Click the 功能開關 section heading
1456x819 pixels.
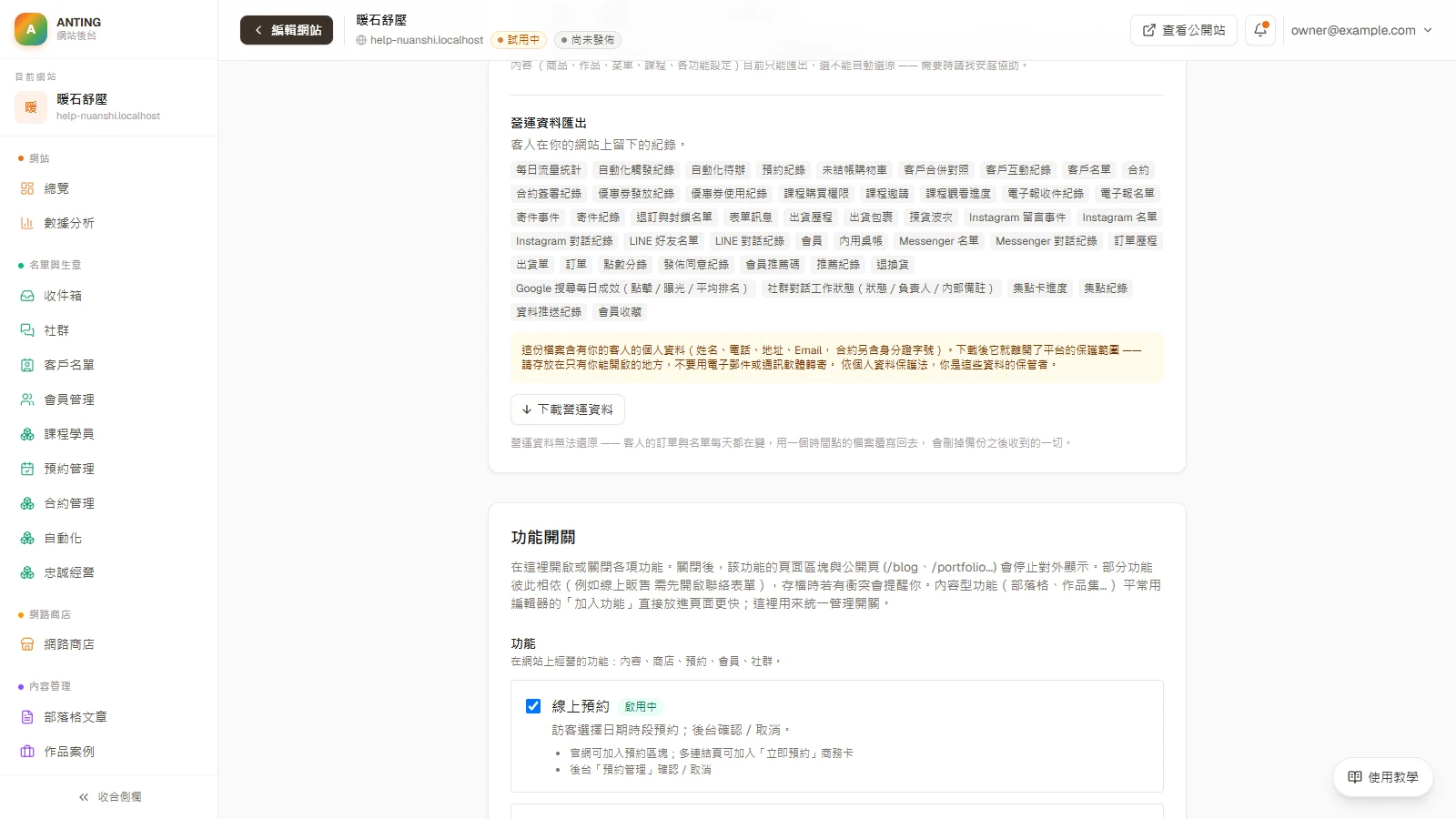[x=543, y=538]
